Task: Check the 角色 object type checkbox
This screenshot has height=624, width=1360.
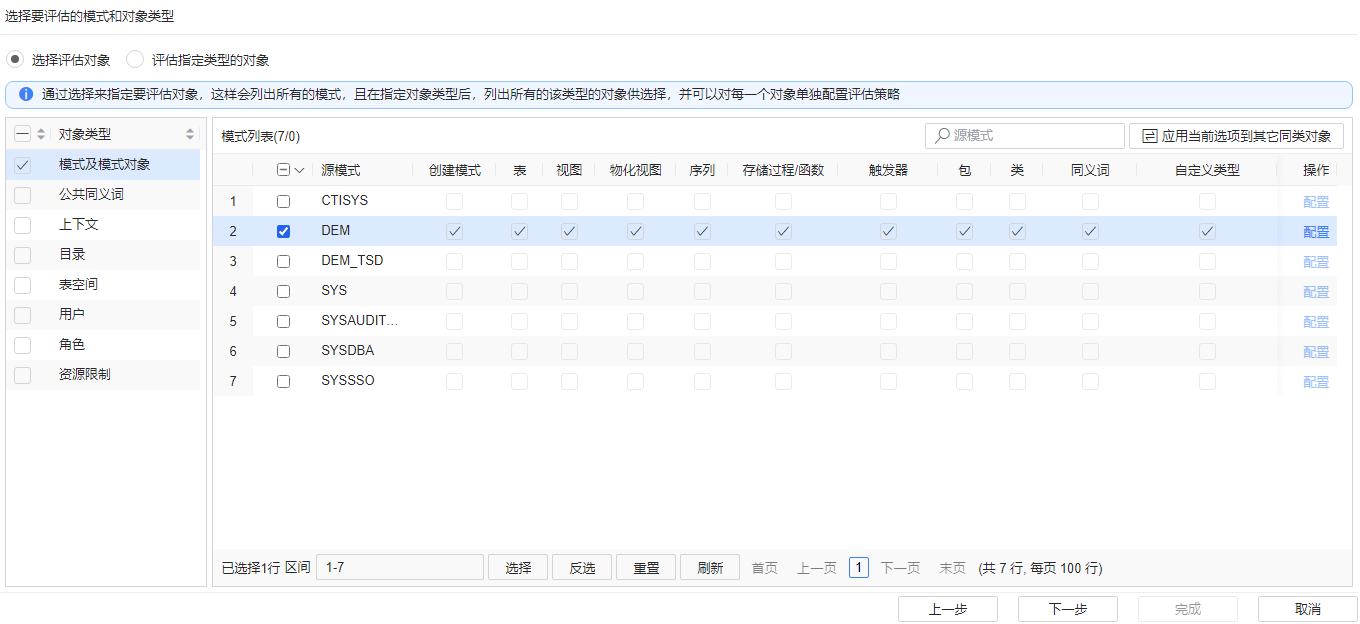Action: pyautogui.click(x=23, y=344)
